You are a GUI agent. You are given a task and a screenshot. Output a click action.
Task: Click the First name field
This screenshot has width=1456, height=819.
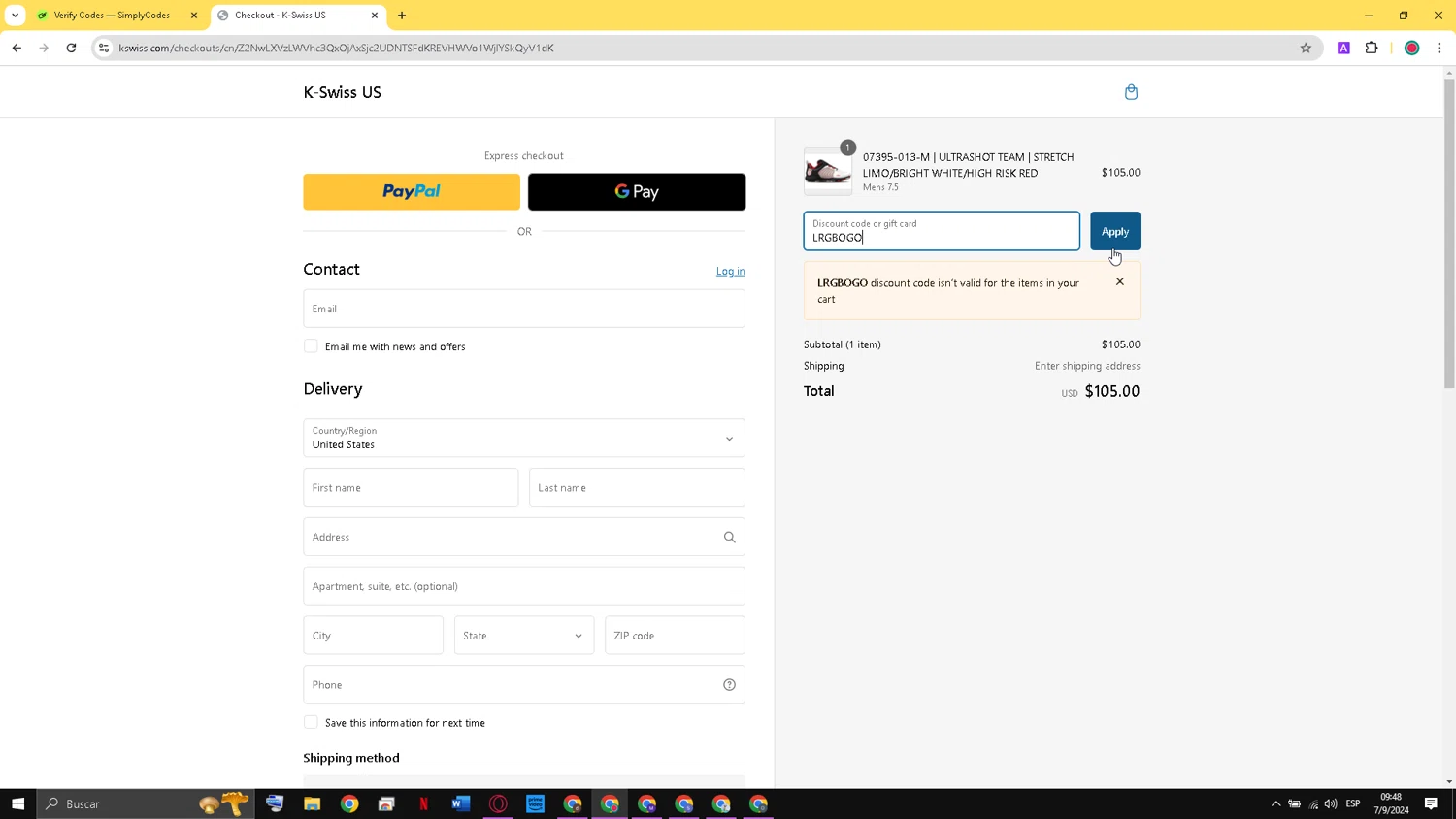(411, 487)
